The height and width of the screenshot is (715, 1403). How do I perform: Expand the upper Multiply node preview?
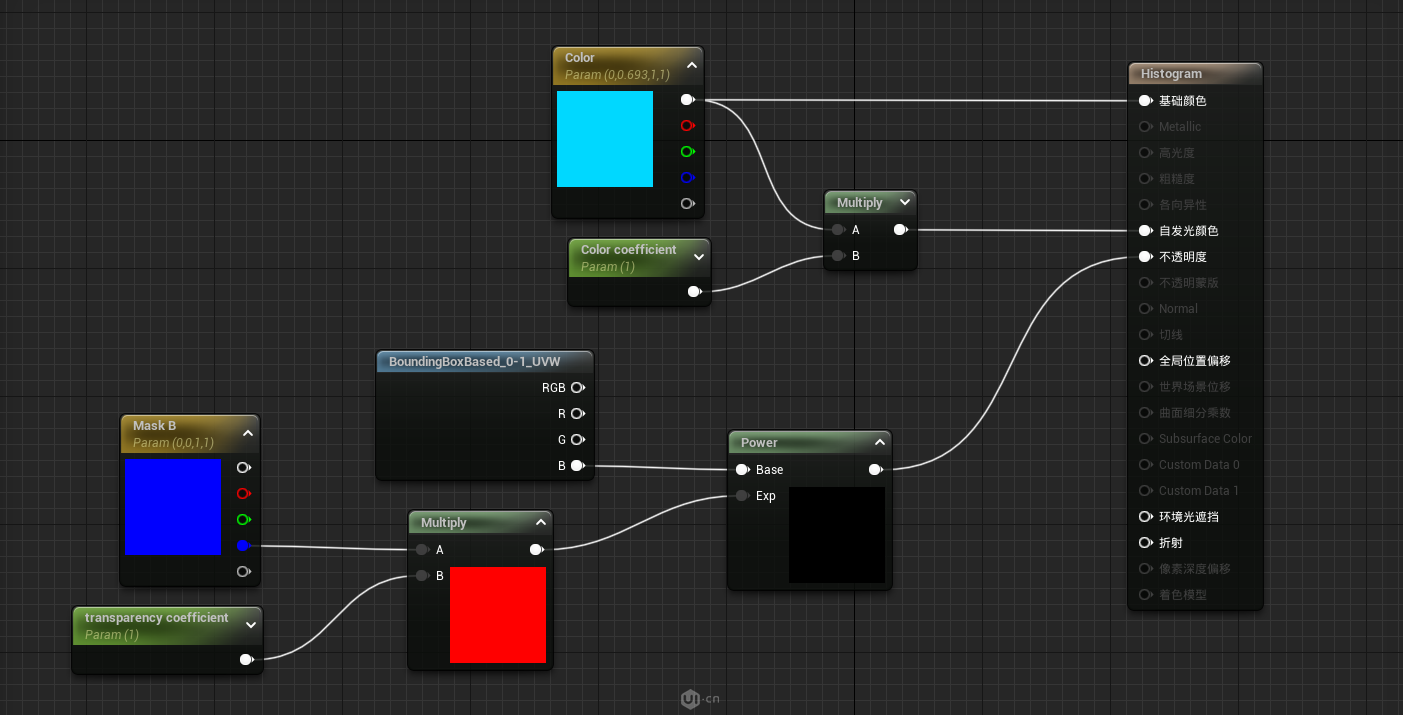pyautogui.click(x=904, y=202)
